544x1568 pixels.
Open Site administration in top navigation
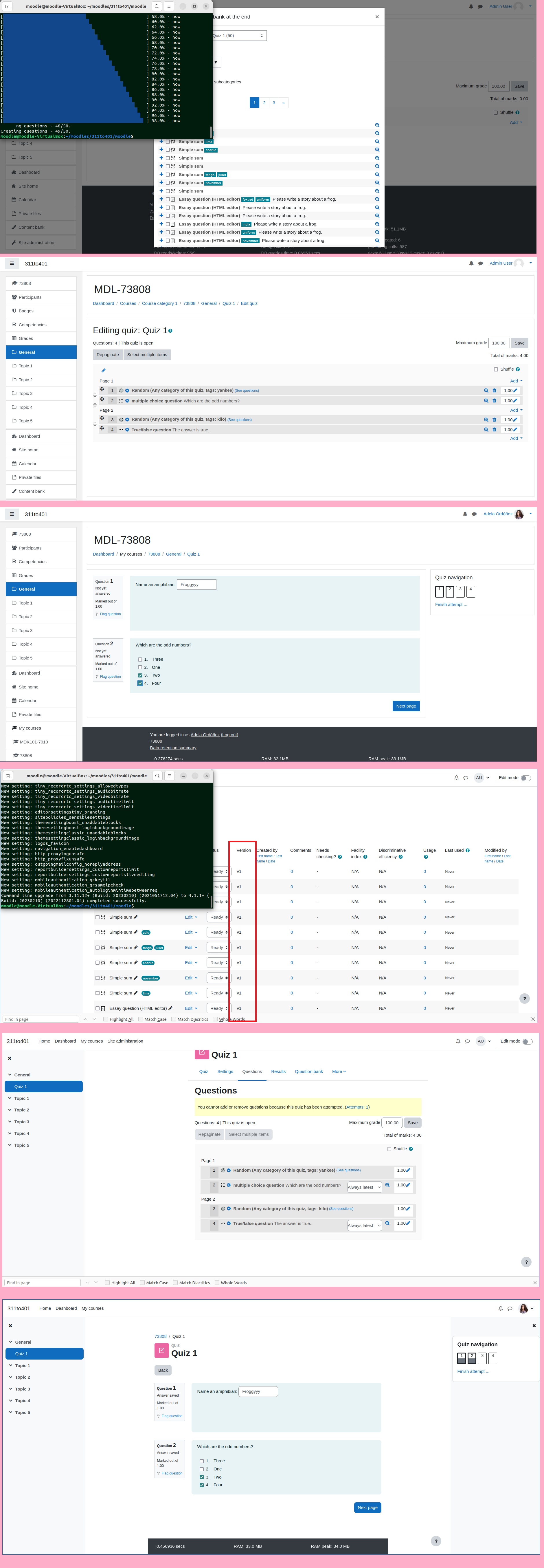125,1041
